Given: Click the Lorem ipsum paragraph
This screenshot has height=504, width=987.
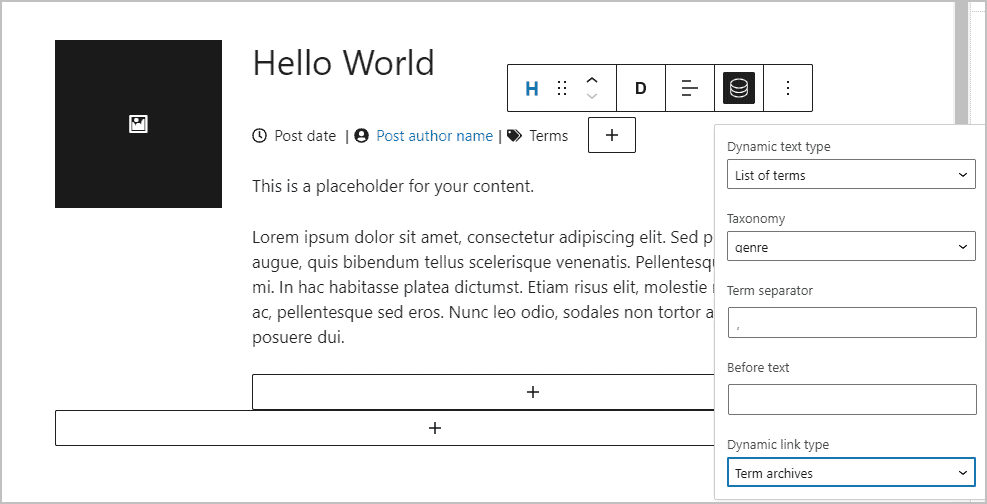Looking at the screenshot, I should (x=483, y=288).
